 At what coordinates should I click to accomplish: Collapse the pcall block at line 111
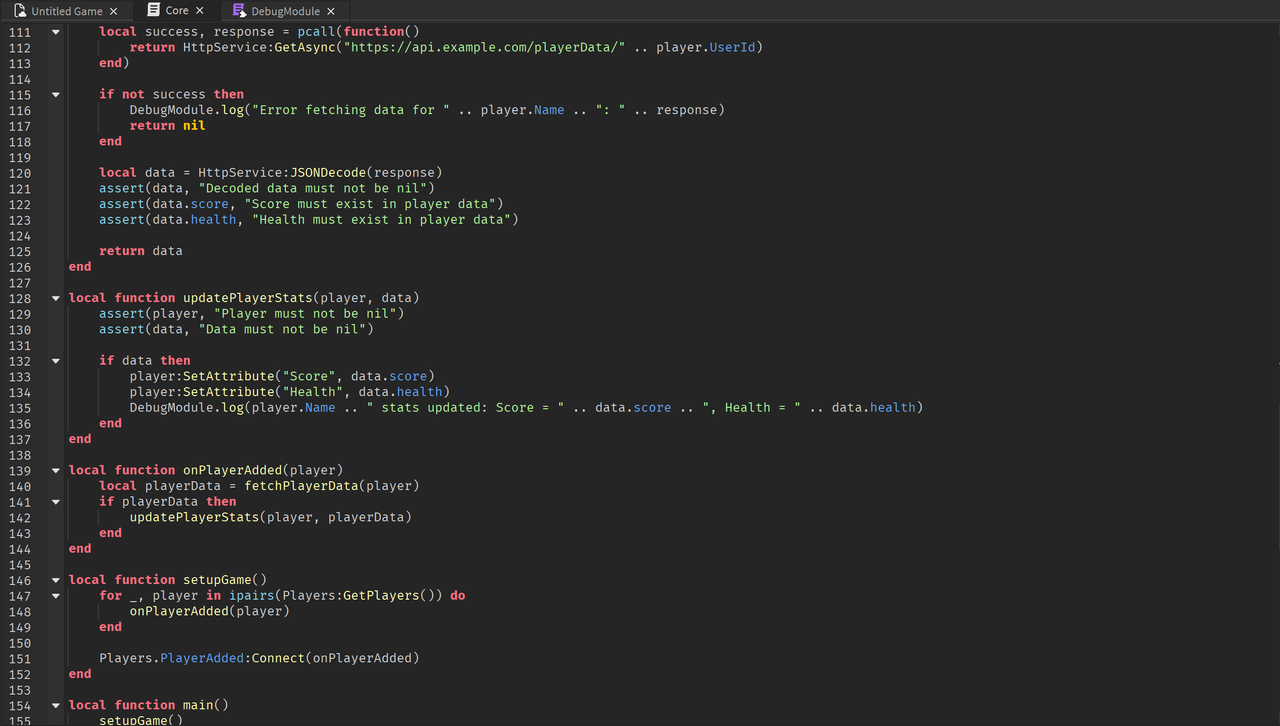tap(56, 32)
